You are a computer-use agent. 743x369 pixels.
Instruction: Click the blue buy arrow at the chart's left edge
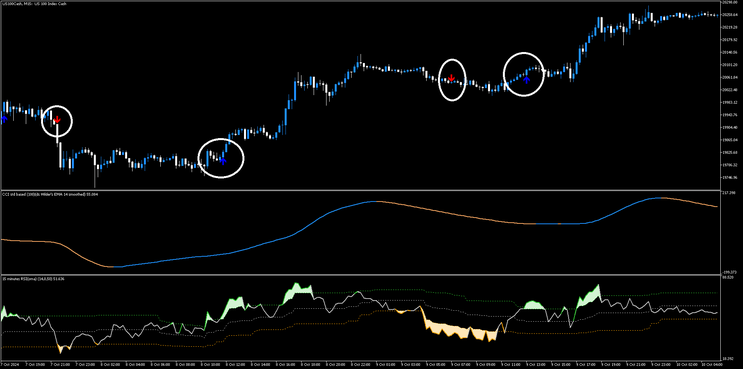point(4,119)
